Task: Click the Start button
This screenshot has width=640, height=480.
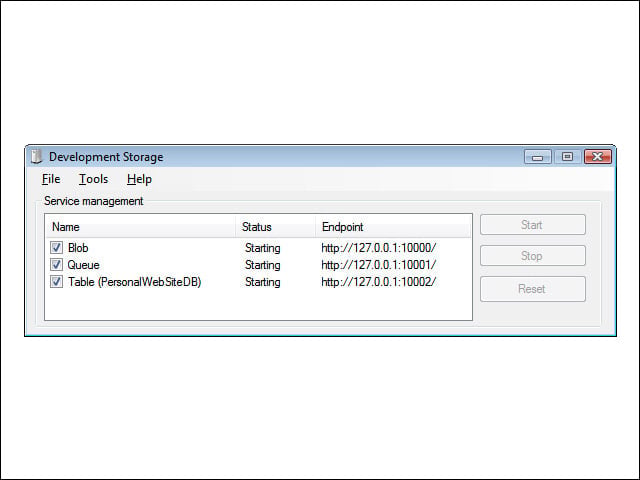Action: 533,224
